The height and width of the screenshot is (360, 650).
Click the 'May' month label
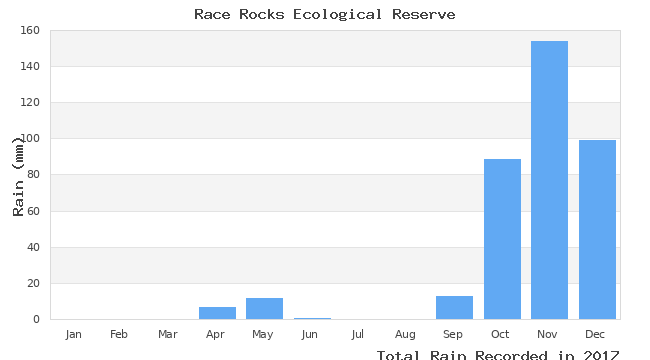click(x=262, y=334)
